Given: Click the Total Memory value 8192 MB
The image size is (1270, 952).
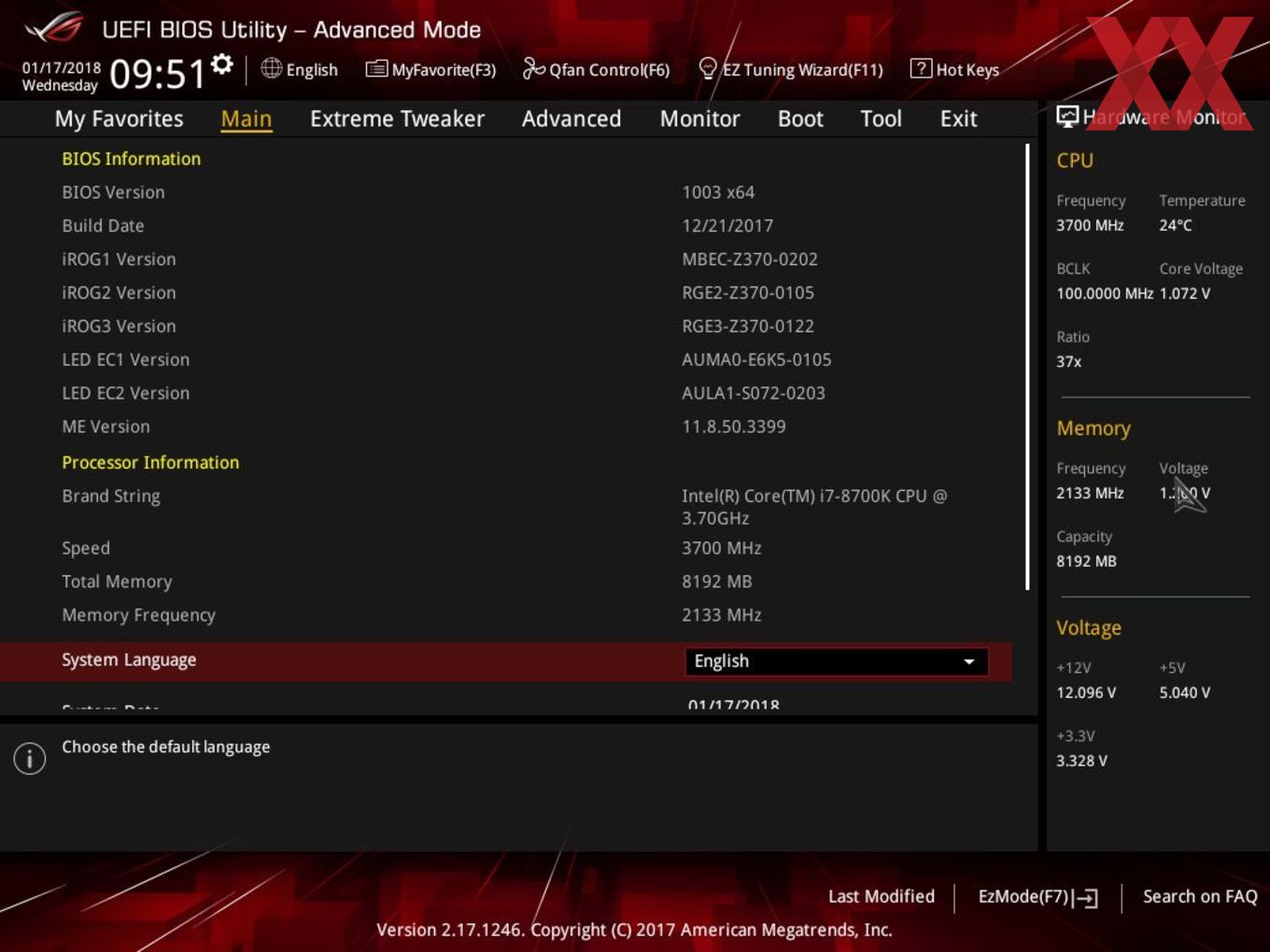Looking at the screenshot, I should 717,582.
